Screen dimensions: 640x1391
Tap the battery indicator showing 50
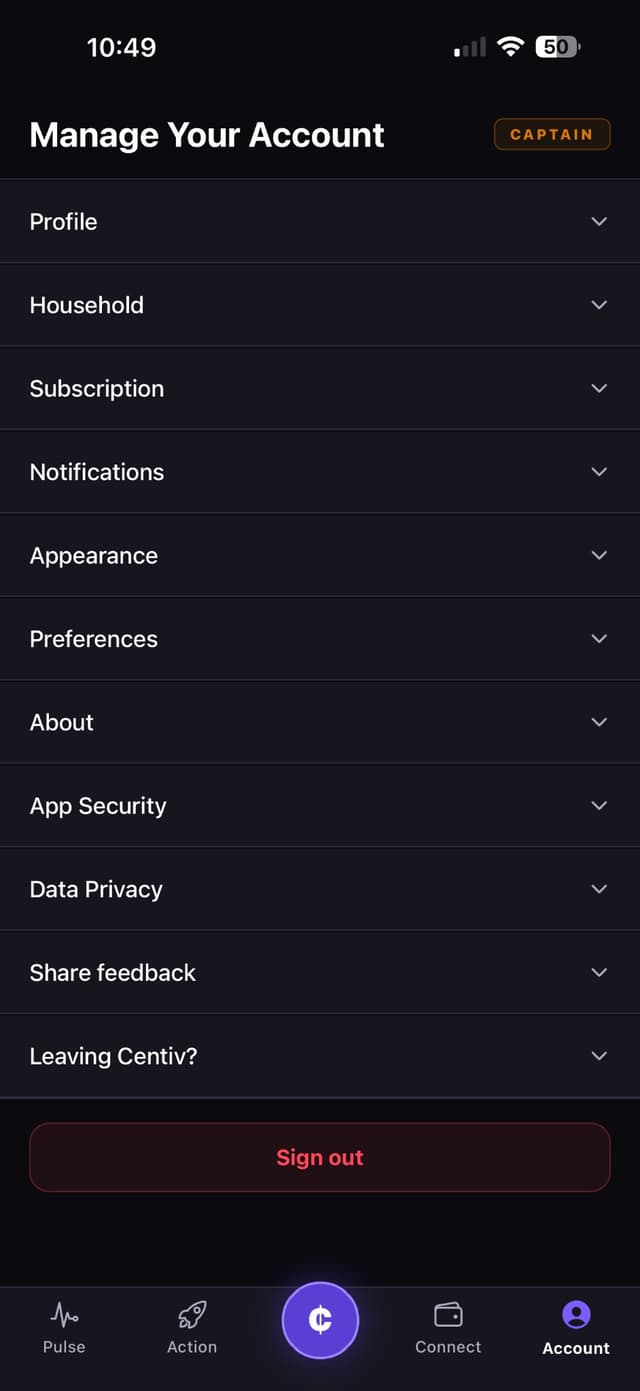[x=557, y=46]
